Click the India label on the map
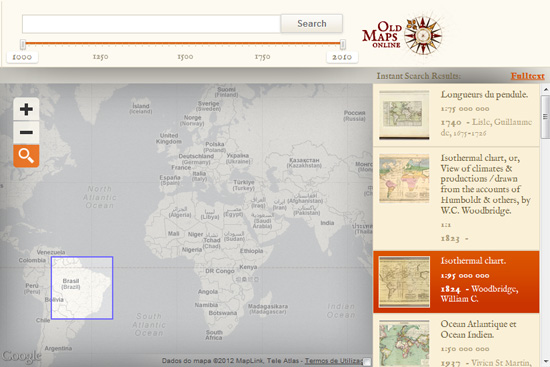 (x=327, y=223)
